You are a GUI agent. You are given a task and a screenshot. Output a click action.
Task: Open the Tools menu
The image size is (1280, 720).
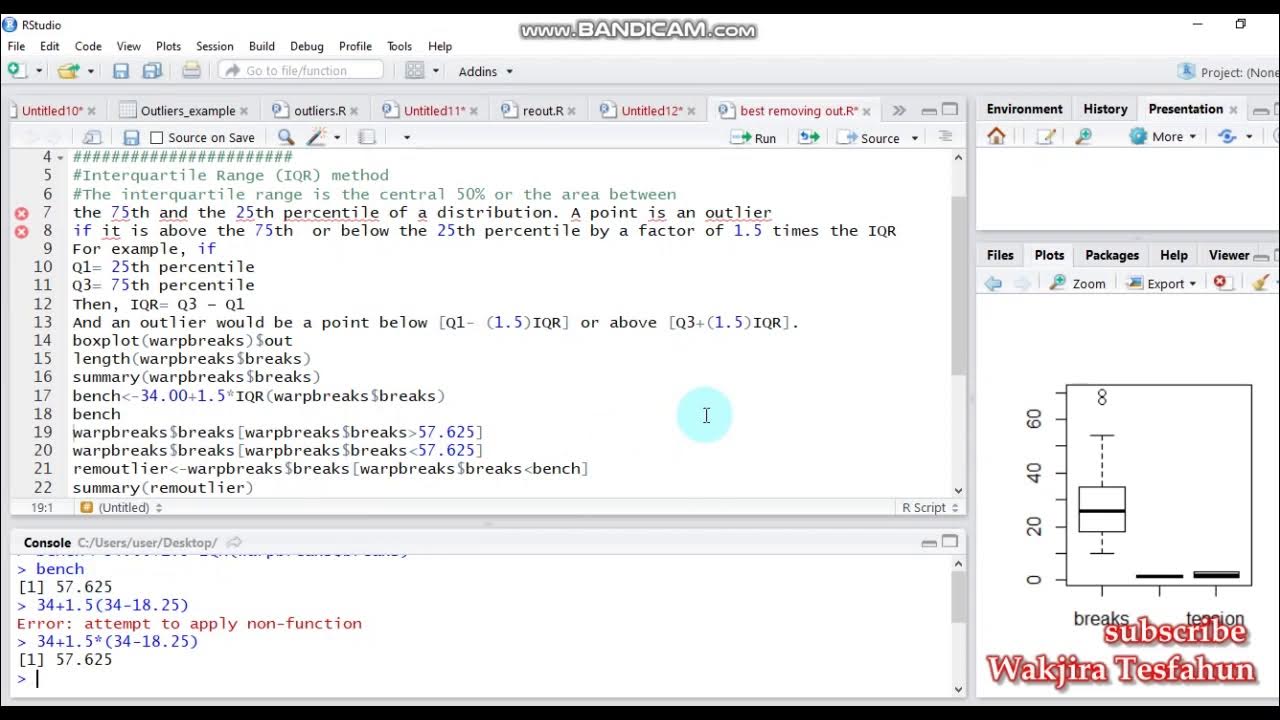tap(399, 46)
